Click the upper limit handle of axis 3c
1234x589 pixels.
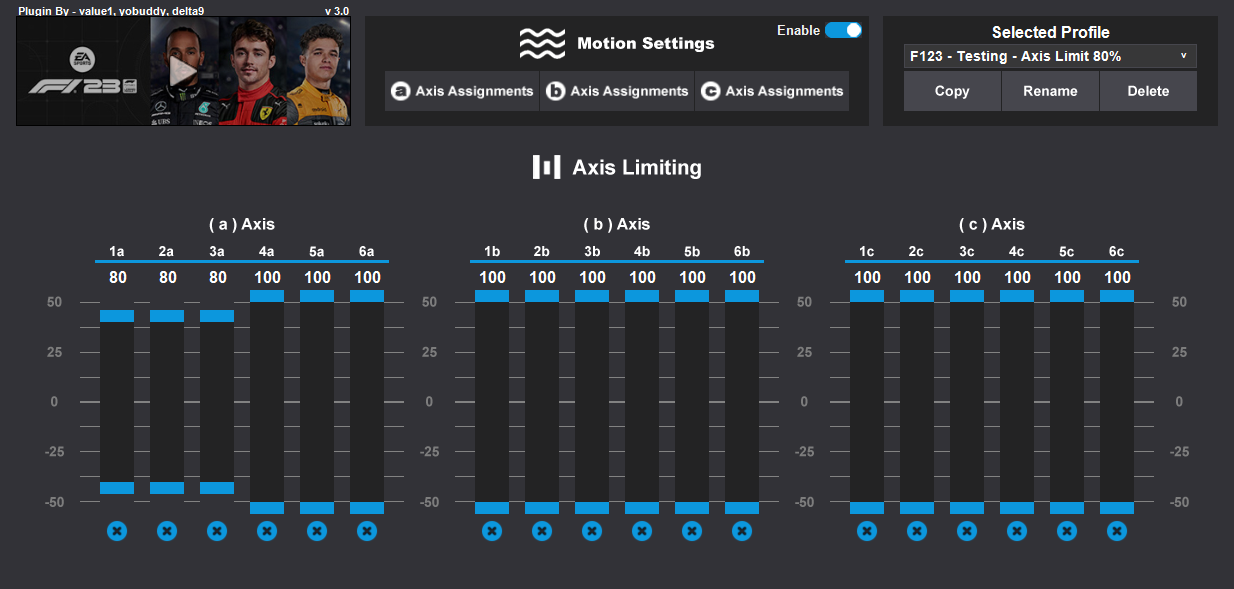tap(967, 296)
